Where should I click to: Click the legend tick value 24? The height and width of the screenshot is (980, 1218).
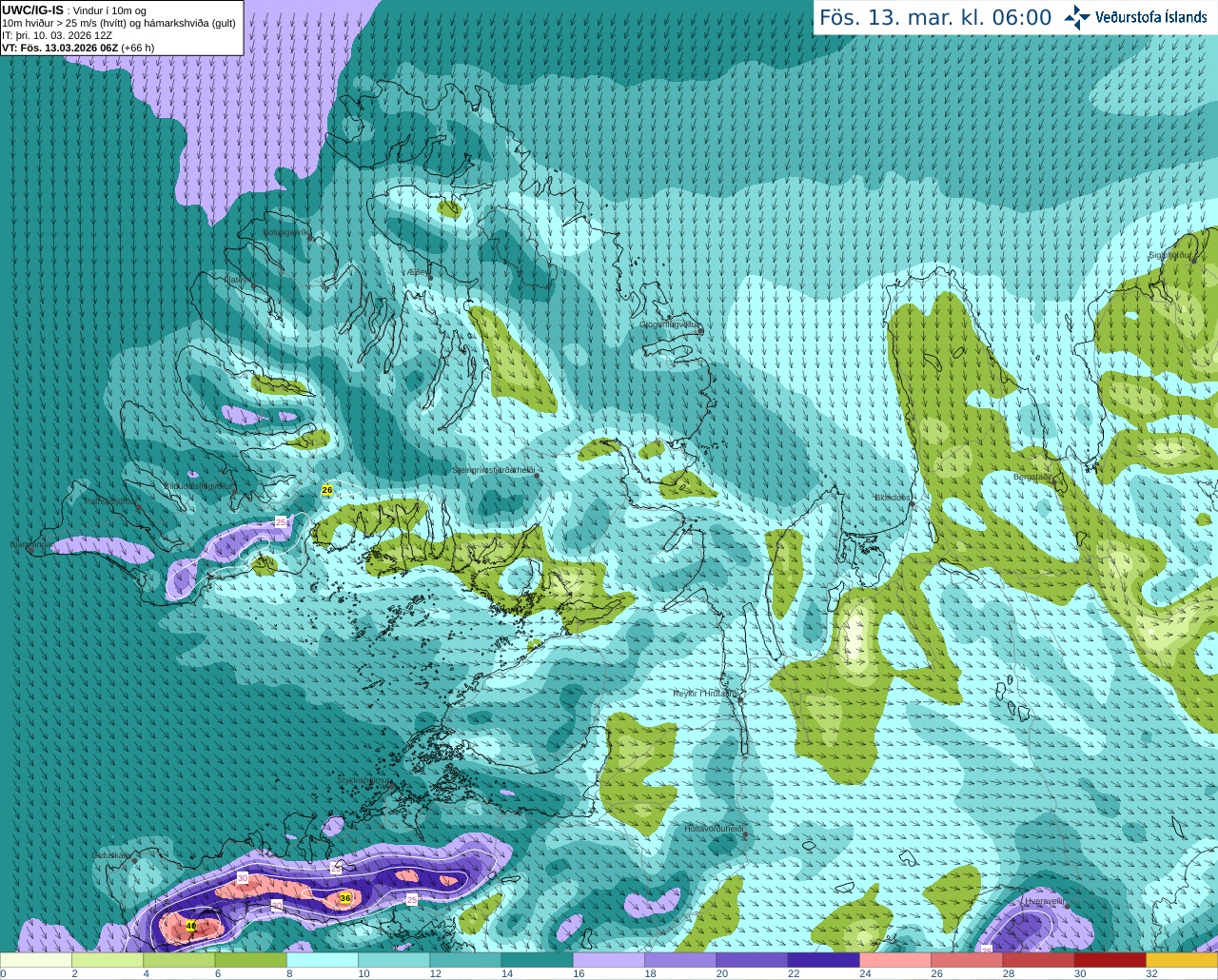coord(865,973)
